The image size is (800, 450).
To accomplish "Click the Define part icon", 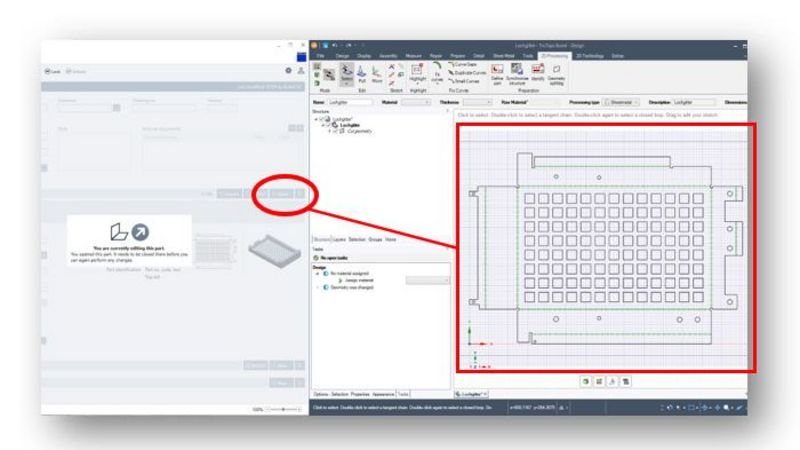I will [x=497, y=72].
